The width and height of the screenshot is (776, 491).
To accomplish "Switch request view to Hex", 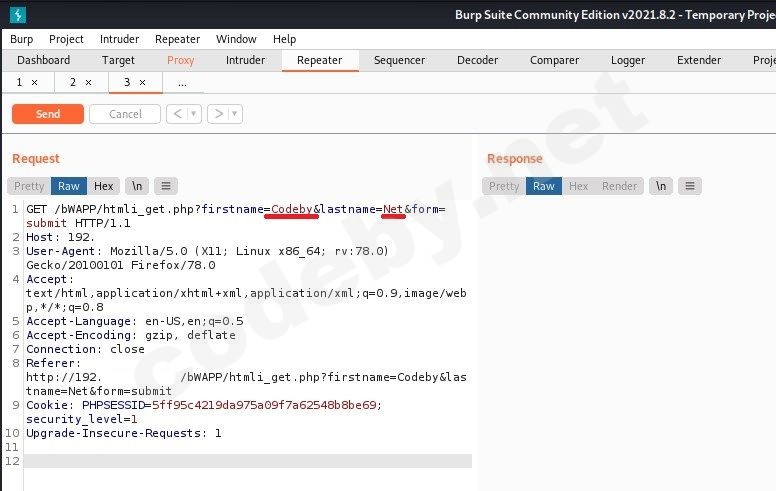I will click(103, 186).
